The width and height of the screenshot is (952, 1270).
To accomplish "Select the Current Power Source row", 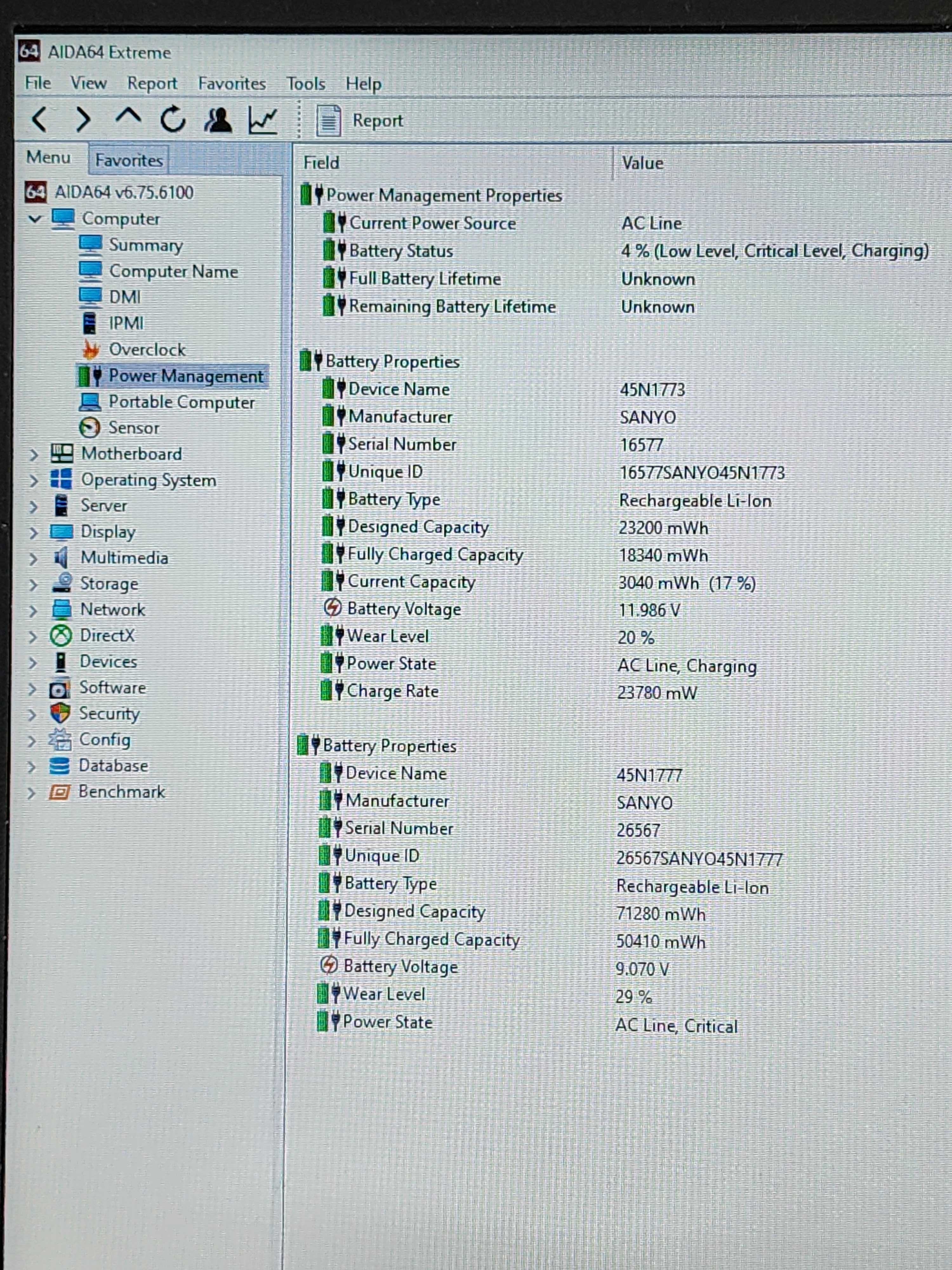I will [625, 223].
